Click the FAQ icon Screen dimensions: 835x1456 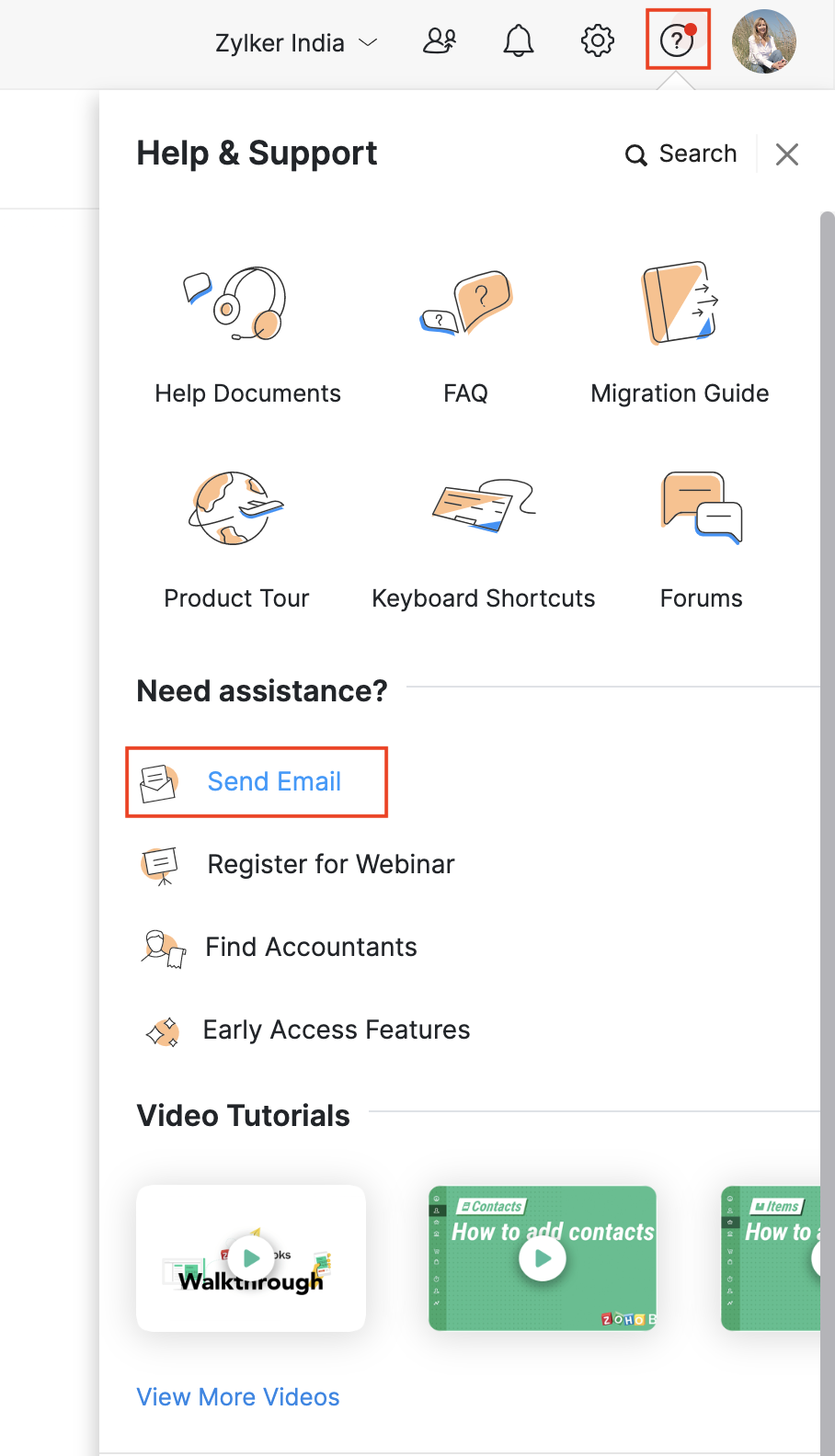pyautogui.click(x=465, y=303)
